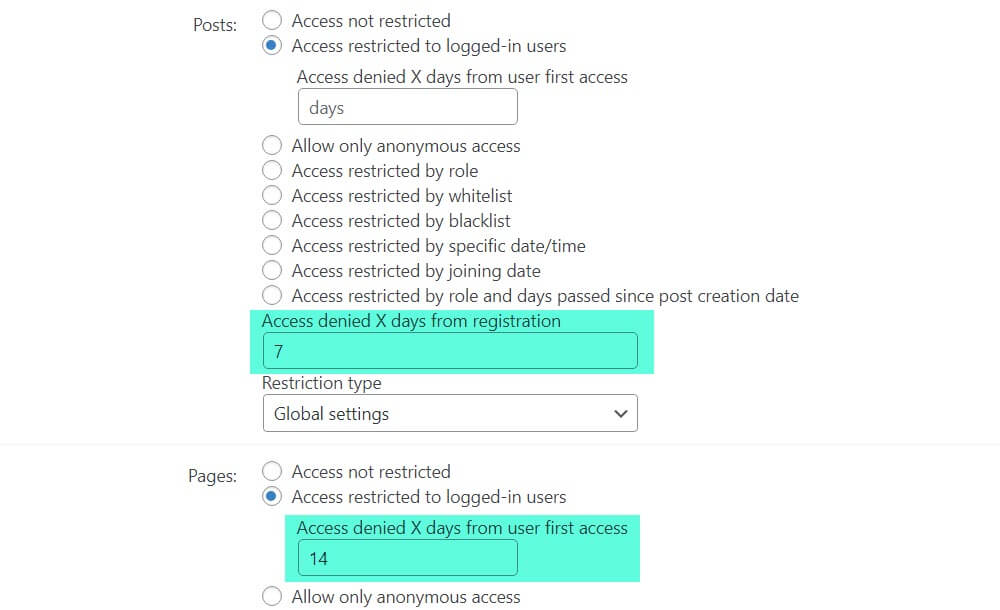The width and height of the screenshot is (1000, 610).
Task: Choose role and days since post creation radio
Action: tap(272, 296)
